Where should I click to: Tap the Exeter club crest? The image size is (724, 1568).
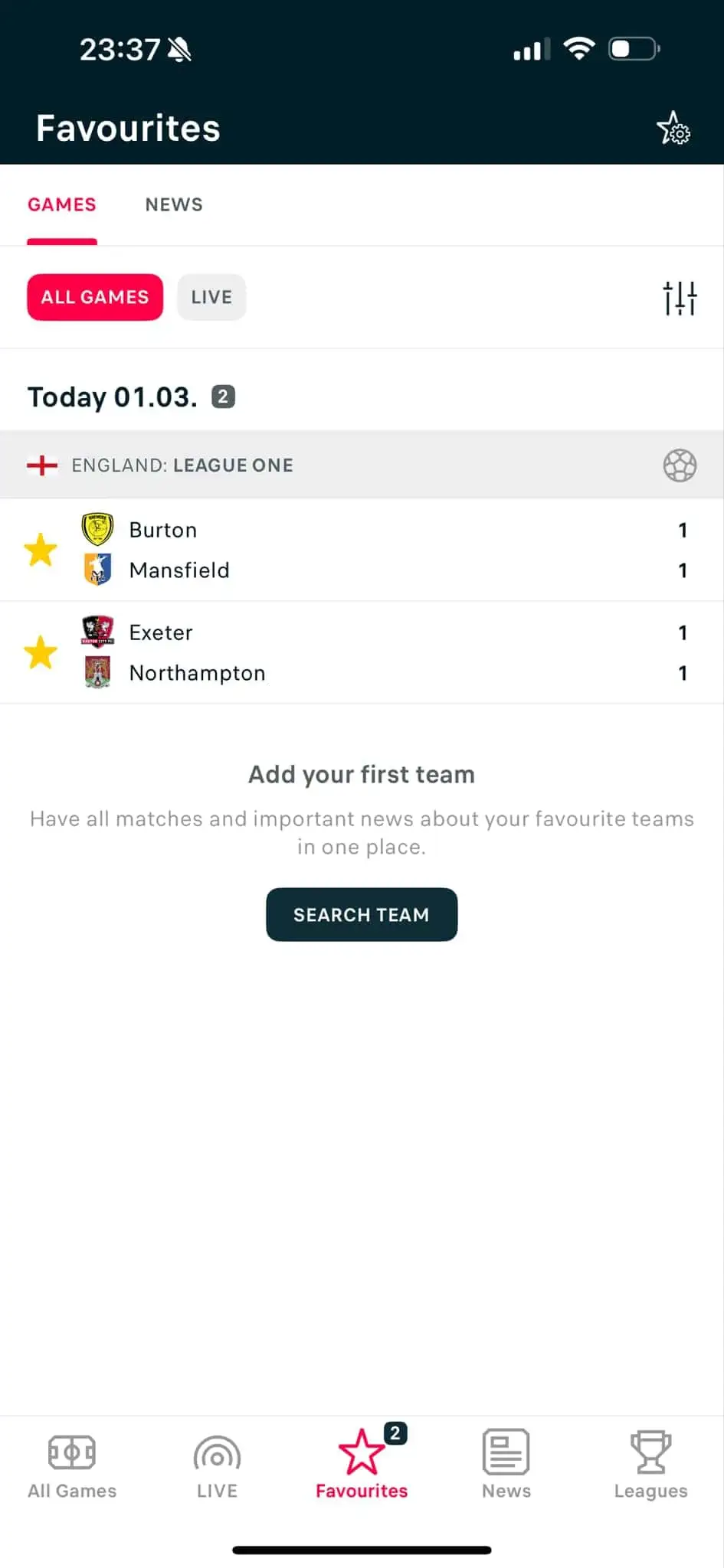click(x=97, y=632)
